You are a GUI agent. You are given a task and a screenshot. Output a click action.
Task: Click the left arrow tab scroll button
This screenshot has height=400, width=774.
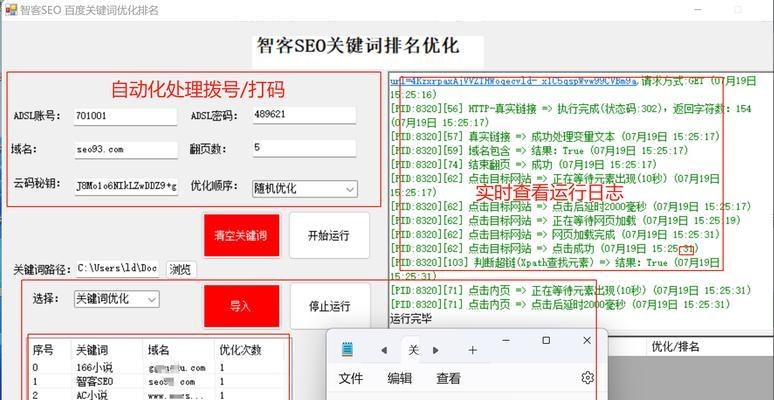[384, 350]
